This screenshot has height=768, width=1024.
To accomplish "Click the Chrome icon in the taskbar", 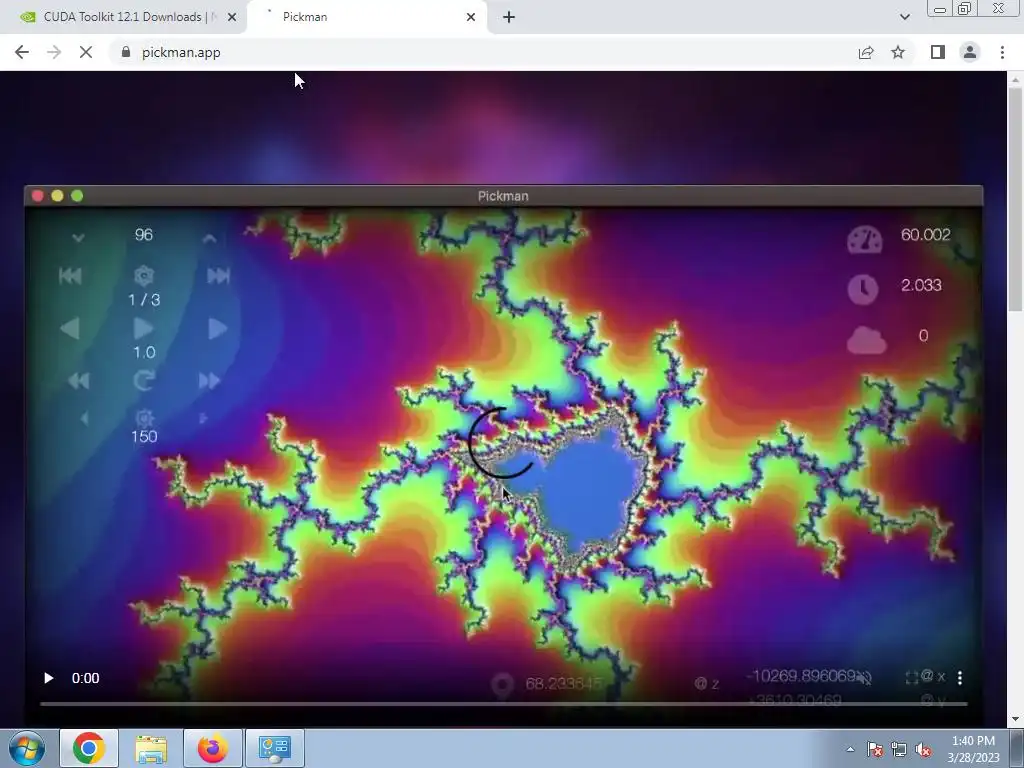I will (x=89, y=748).
